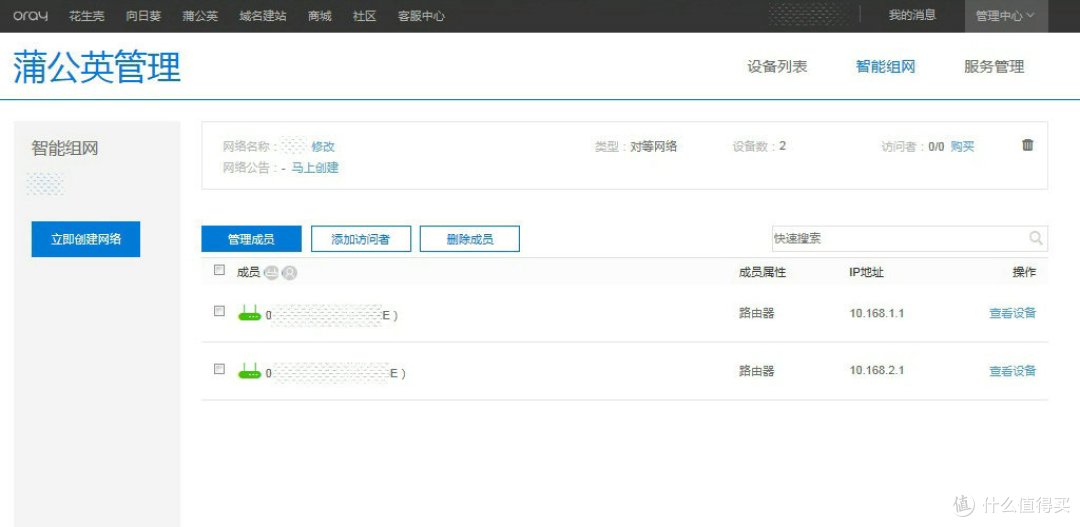Open 商城 in the top navigation
This screenshot has height=527, width=1080.
tap(320, 16)
